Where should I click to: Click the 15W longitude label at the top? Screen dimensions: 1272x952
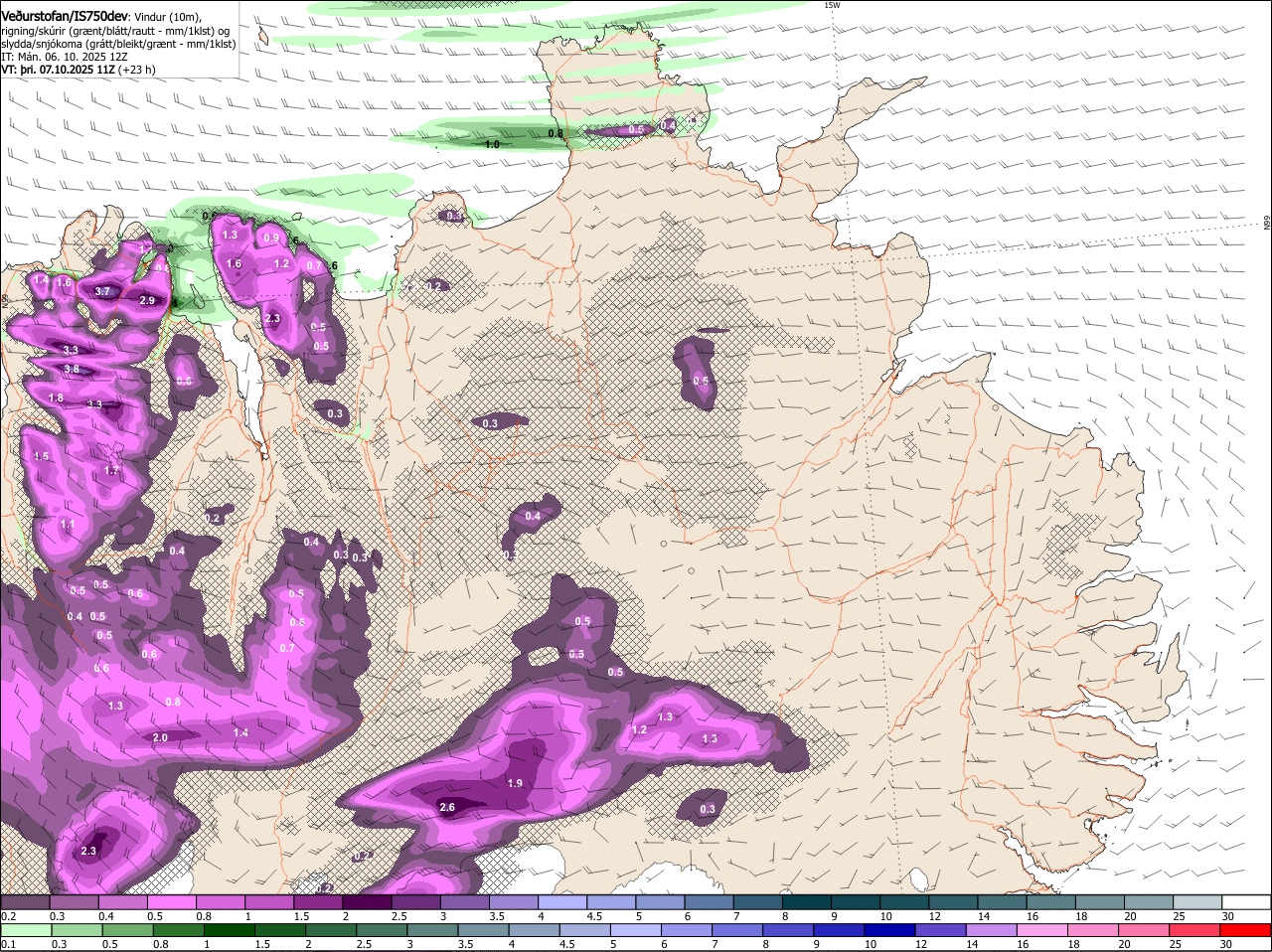832,5
